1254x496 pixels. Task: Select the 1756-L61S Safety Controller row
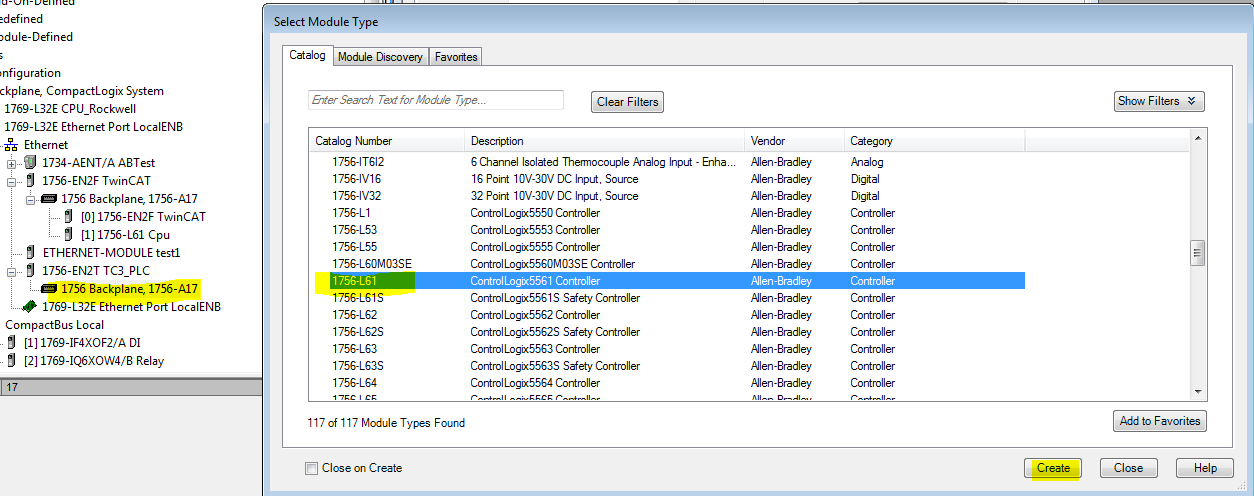[668, 298]
